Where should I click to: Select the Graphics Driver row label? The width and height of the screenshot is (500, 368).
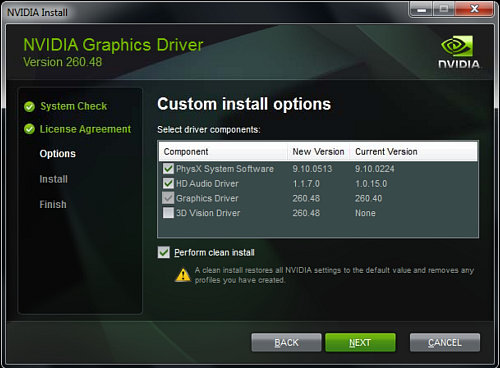point(207,198)
